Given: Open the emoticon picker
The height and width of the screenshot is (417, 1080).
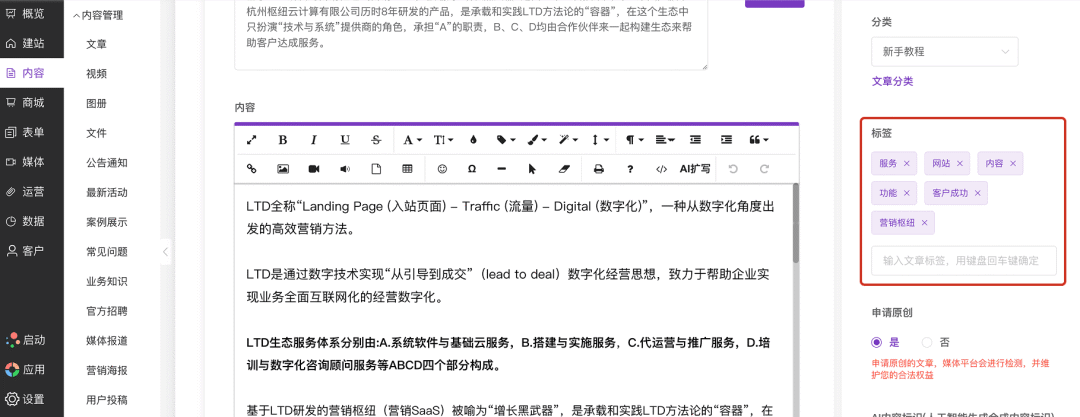Looking at the screenshot, I should [x=442, y=168].
